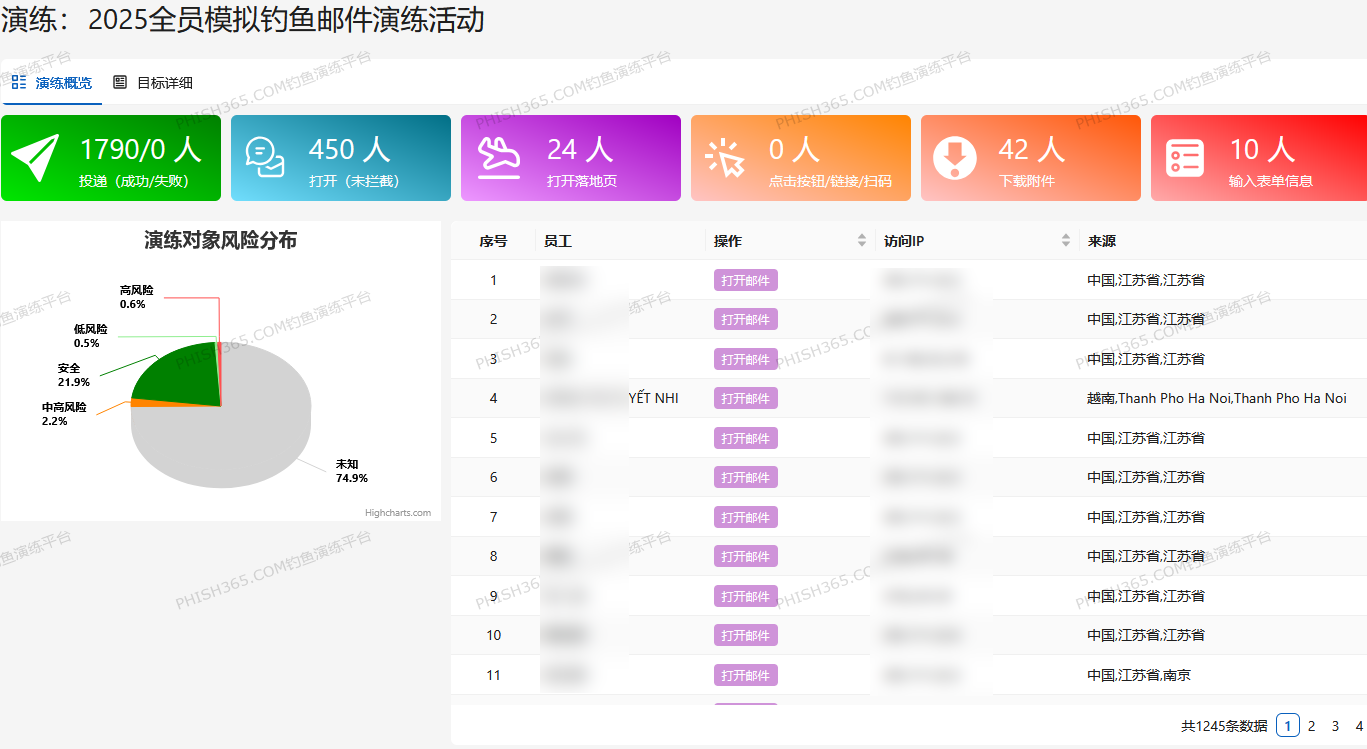Click 打开邮件 tag in row 1
The image size is (1367, 749).
click(745, 281)
